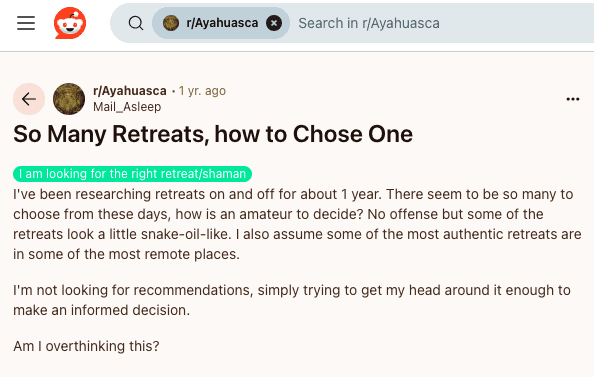
Task: Open Mail_Asleep's user profile
Action: (x=127, y=107)
